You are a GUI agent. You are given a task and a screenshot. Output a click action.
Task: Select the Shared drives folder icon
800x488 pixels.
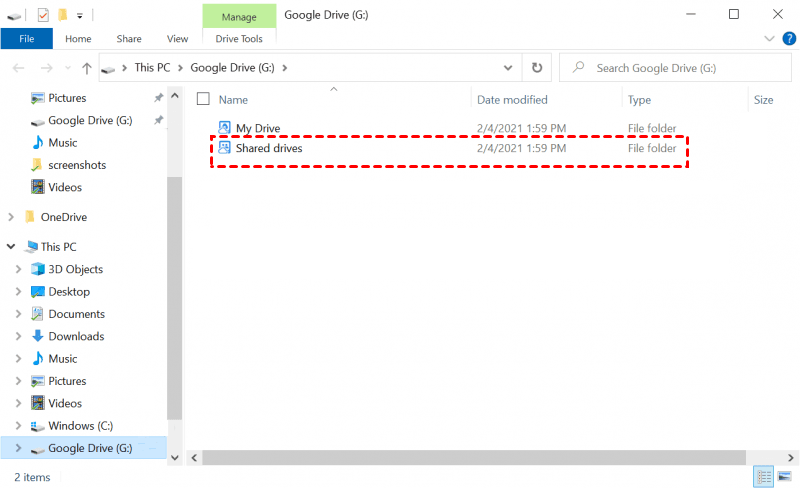[224, 148]
